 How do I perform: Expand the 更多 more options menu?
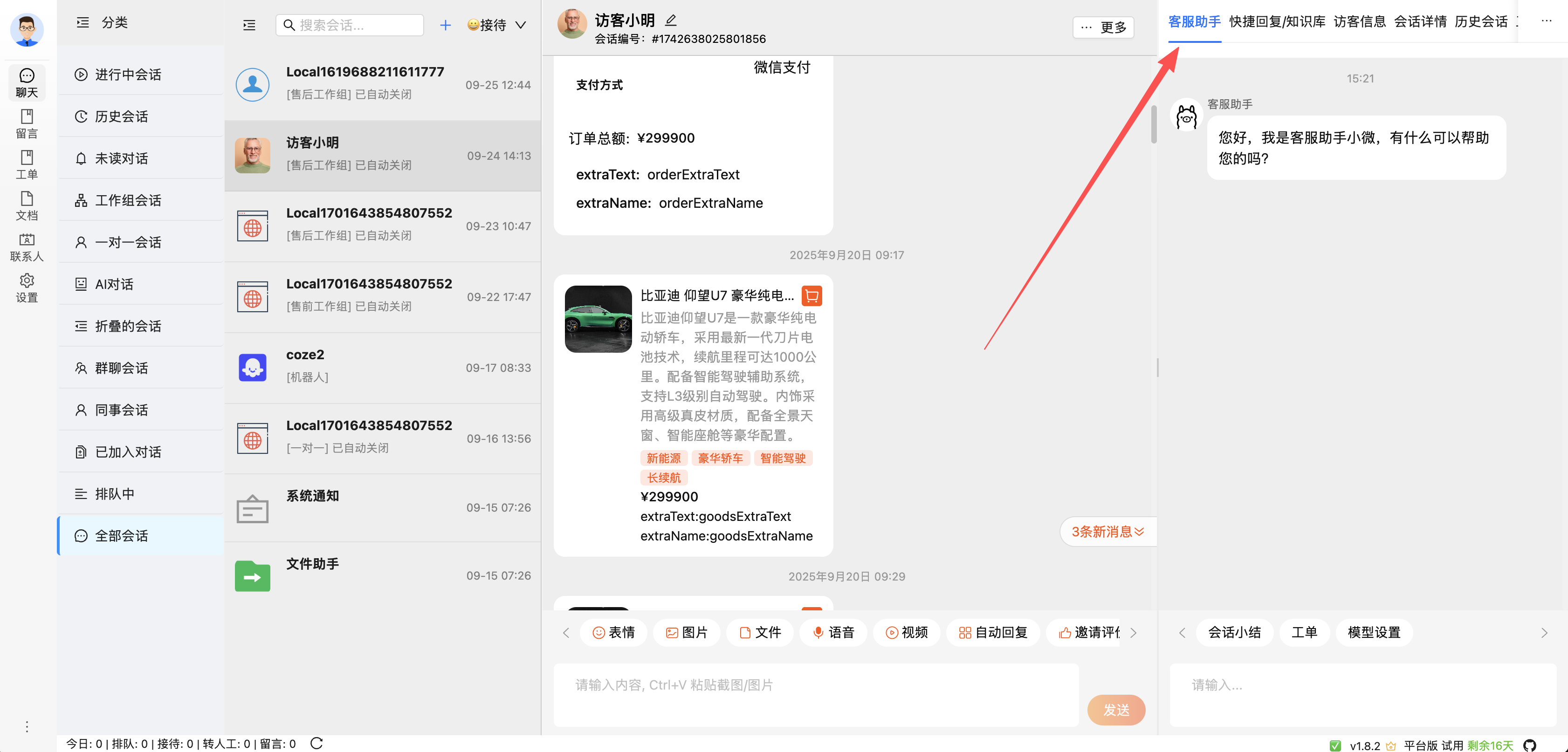tap(1103, 27)
